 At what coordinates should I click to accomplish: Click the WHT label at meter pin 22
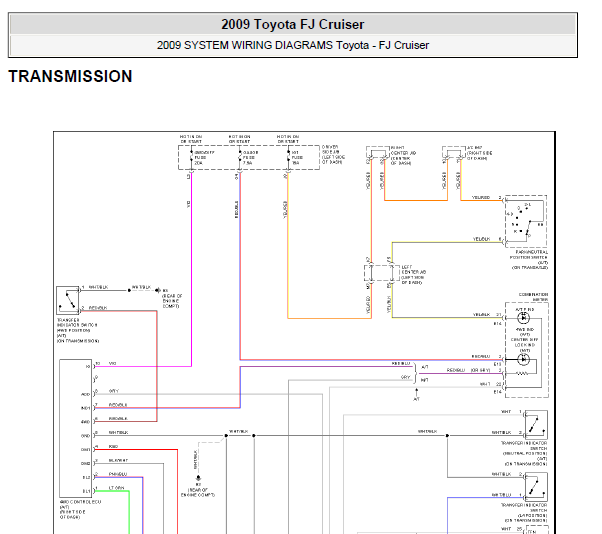click(x=485, y=384)
